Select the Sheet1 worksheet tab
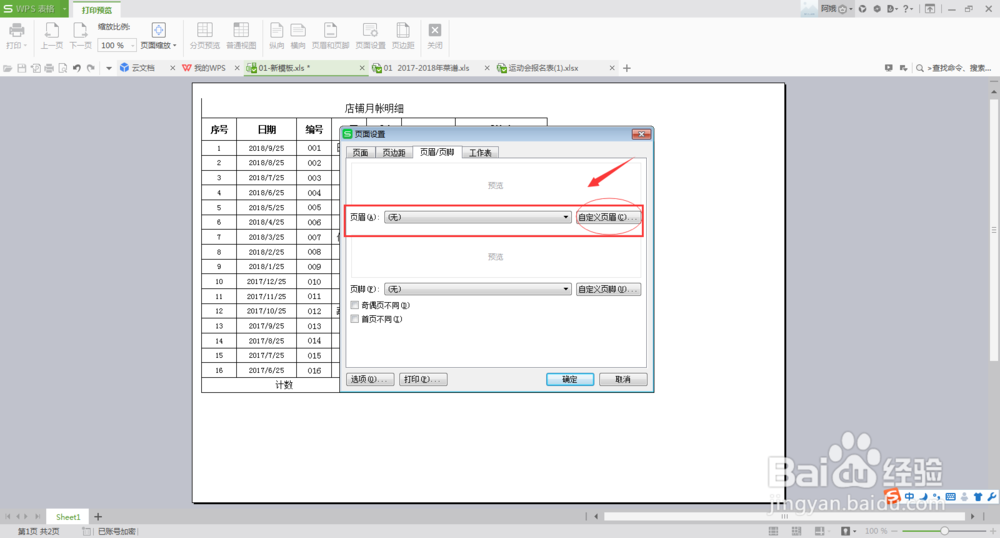The width and height of the screenshot is (1000, 538). tap(68, 517)
